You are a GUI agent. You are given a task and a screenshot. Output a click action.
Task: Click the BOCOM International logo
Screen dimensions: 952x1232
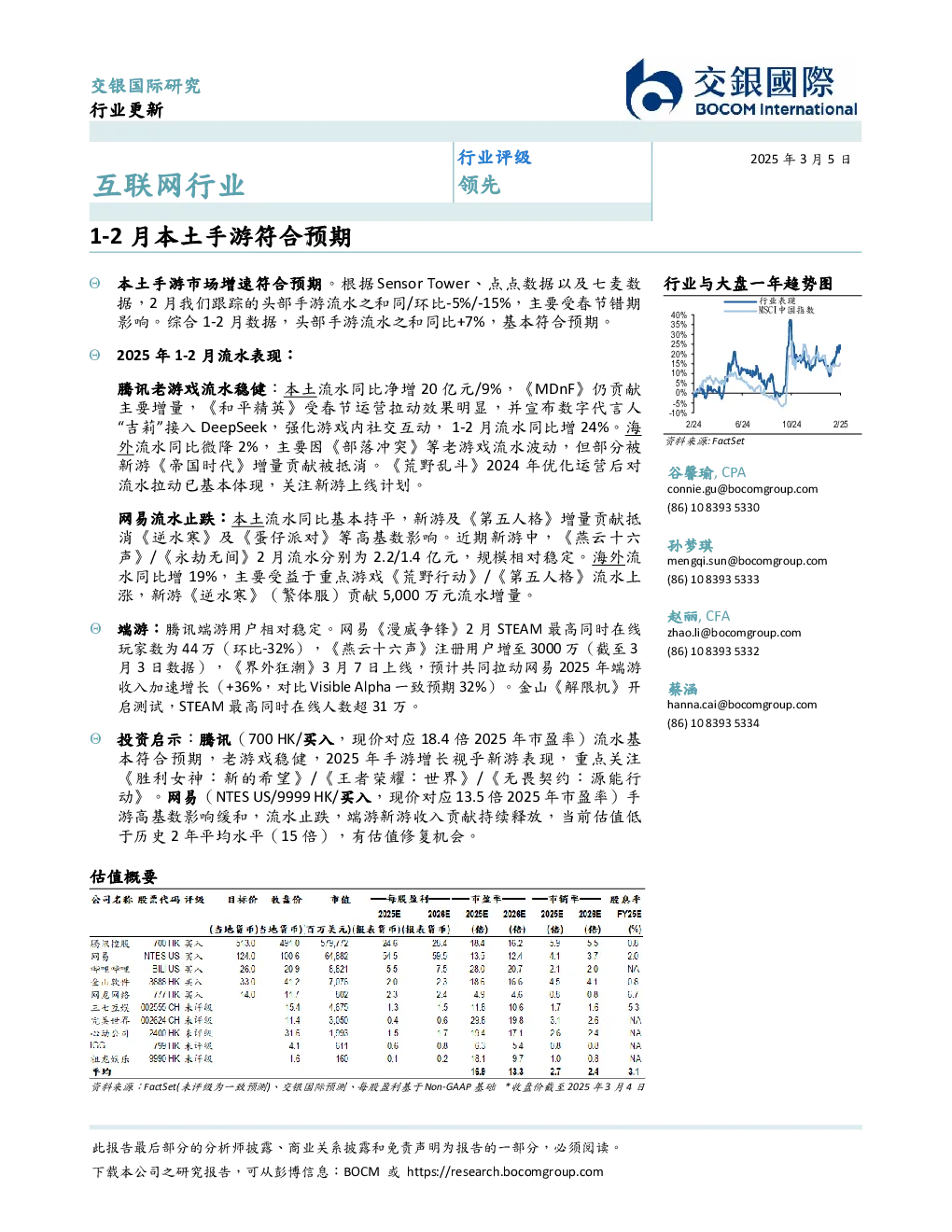coord(741,89)
